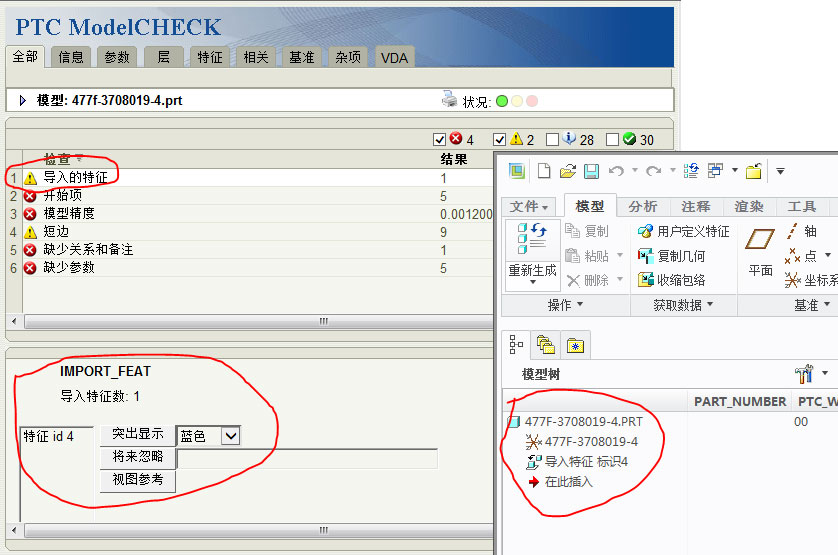
Task: Select the 点 datum point tool
Action: pos(800,256)
